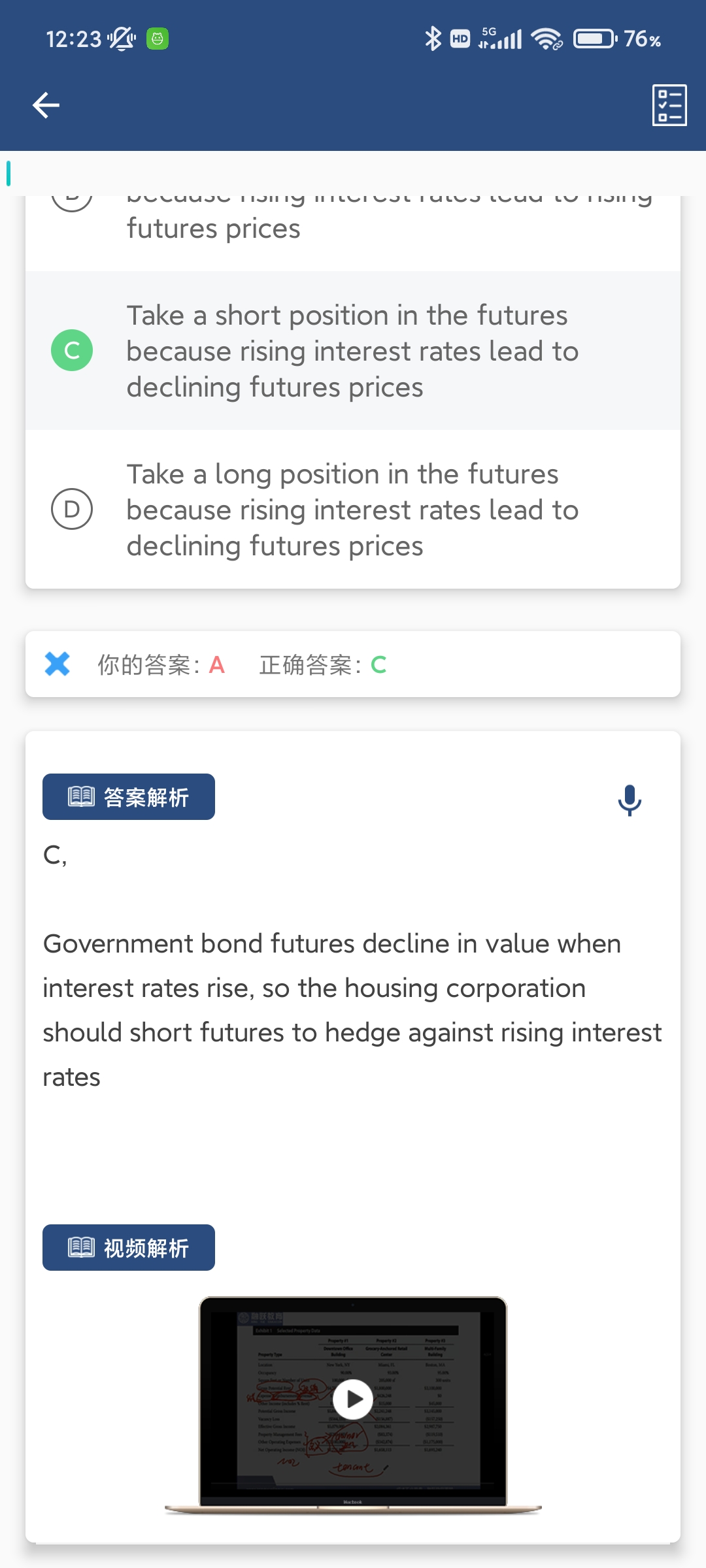Image resolution: width=706 pixels, height=1568 pixels.
Task: Tap the Bluetooth status icon
Action: (433, 39)
